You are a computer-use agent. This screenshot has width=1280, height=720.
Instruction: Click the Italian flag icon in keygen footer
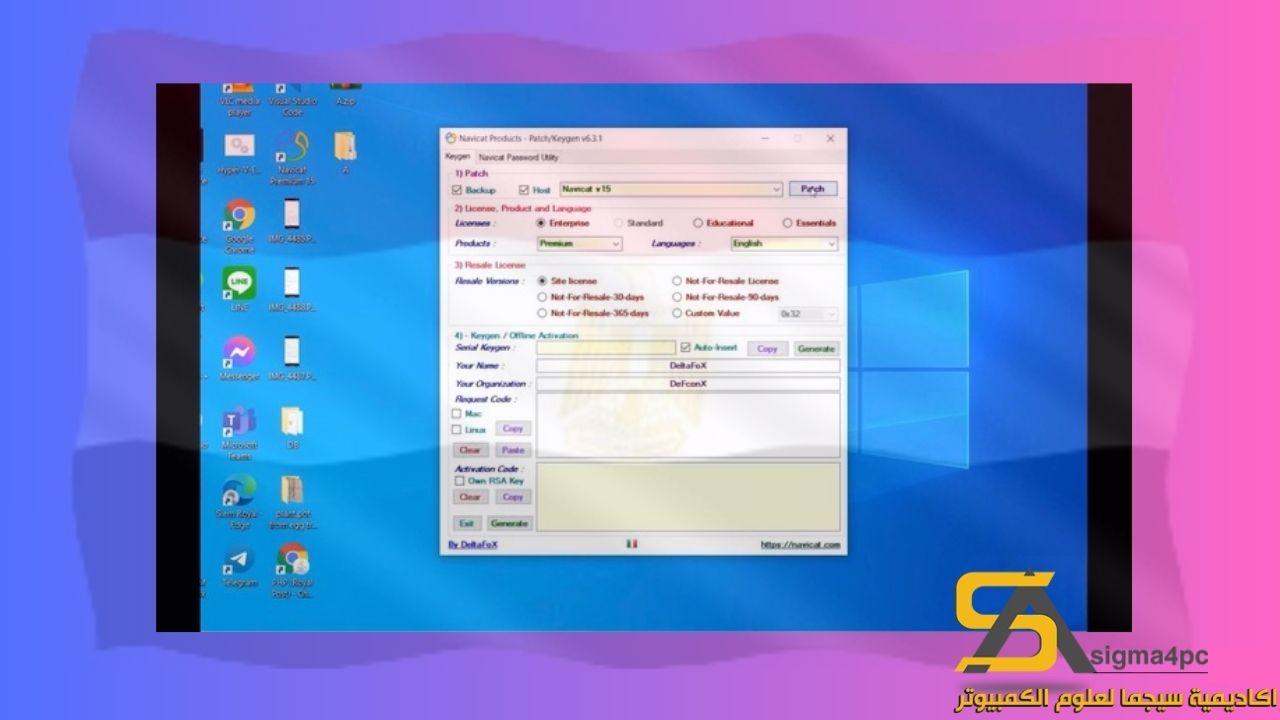tap(631, 544)
